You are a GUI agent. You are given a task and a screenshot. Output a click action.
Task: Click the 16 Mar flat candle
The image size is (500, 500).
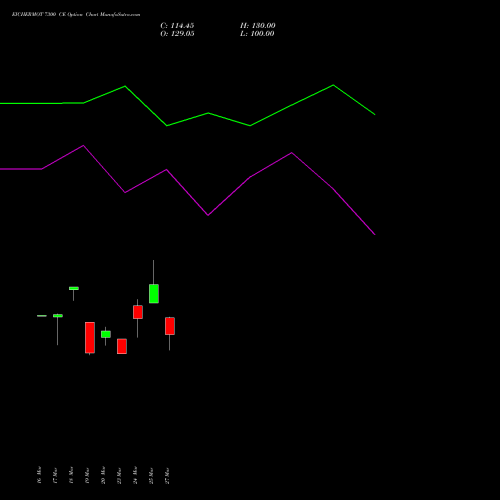42,316
